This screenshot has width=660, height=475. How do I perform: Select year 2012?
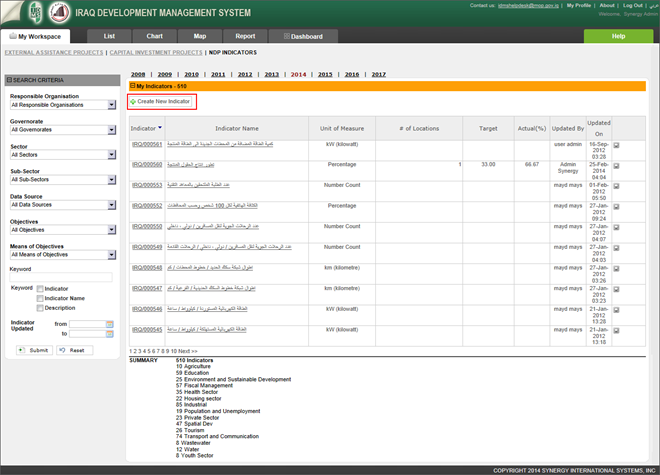tap(245, 75)
